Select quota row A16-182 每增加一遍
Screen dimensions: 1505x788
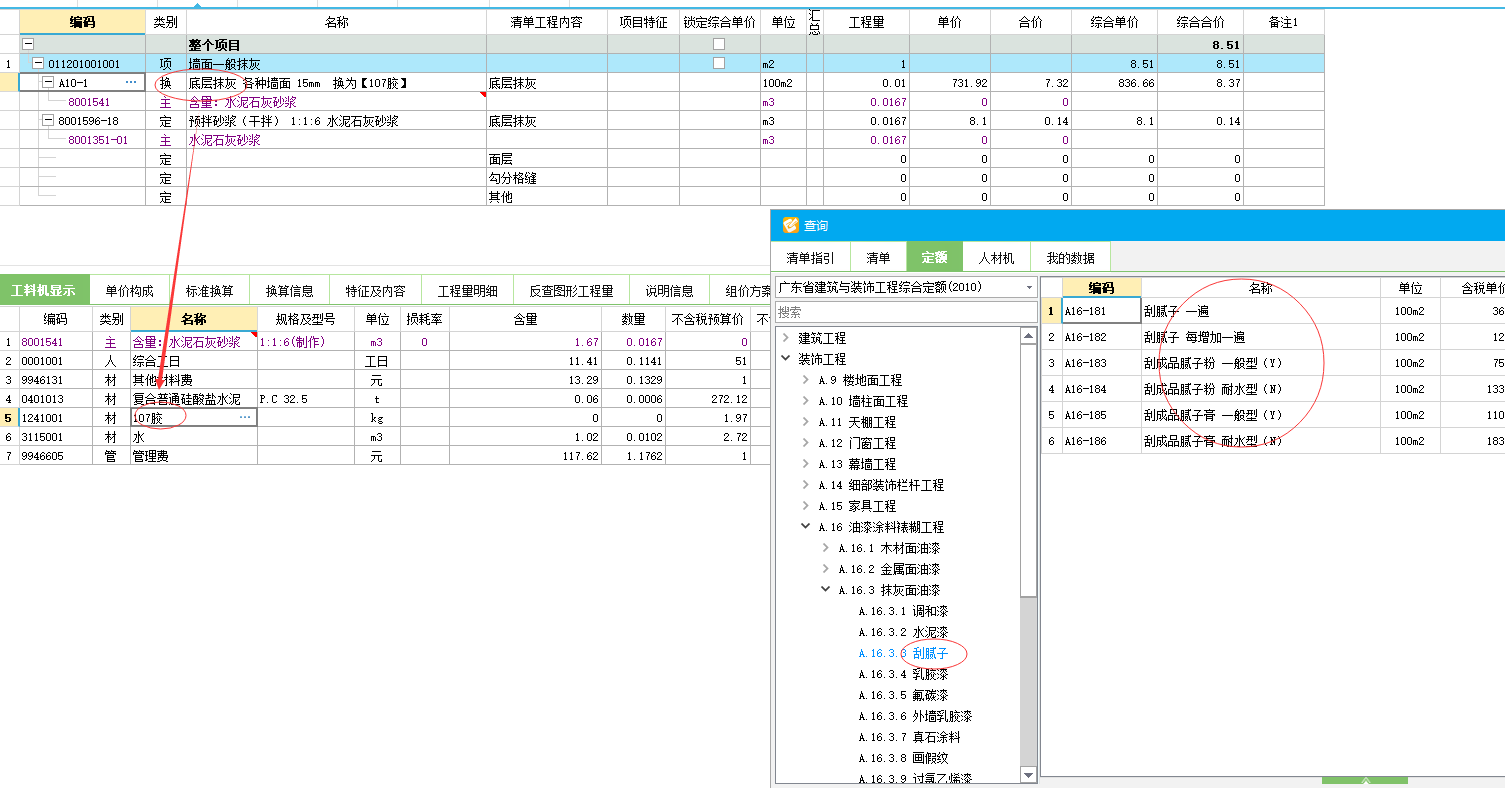[1273, 337]
